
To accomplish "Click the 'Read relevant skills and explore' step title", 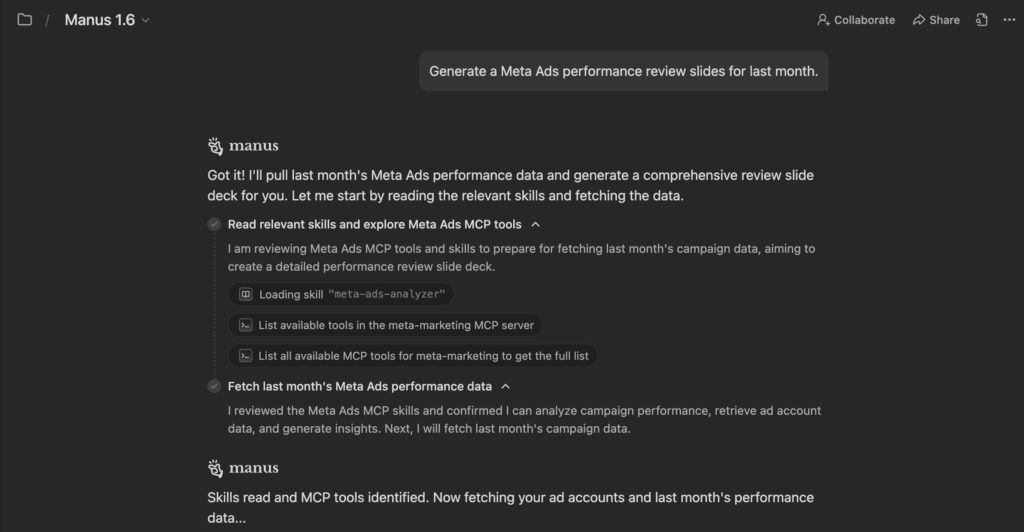I will [374, 224].
